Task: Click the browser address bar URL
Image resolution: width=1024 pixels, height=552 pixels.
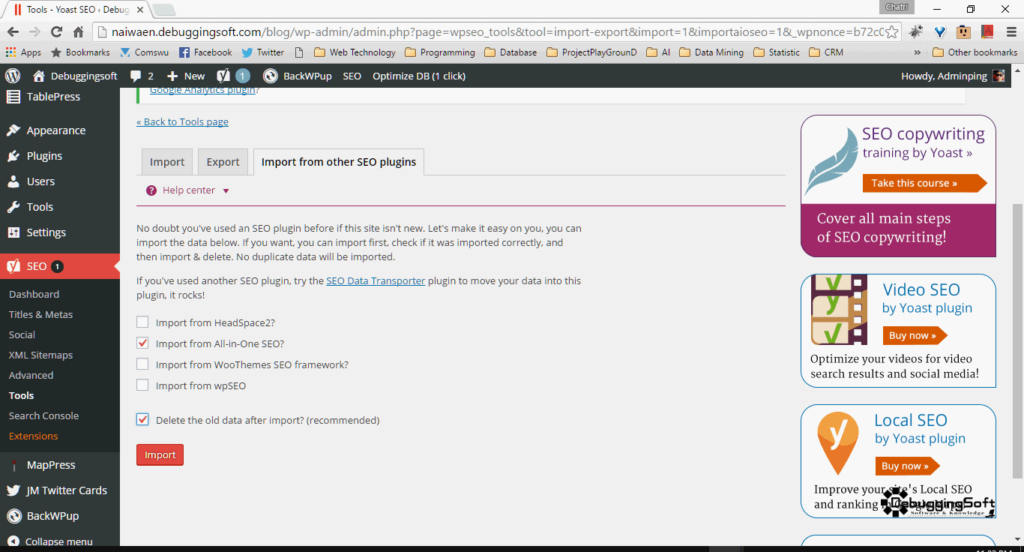Action: click(x=497, y=32)
